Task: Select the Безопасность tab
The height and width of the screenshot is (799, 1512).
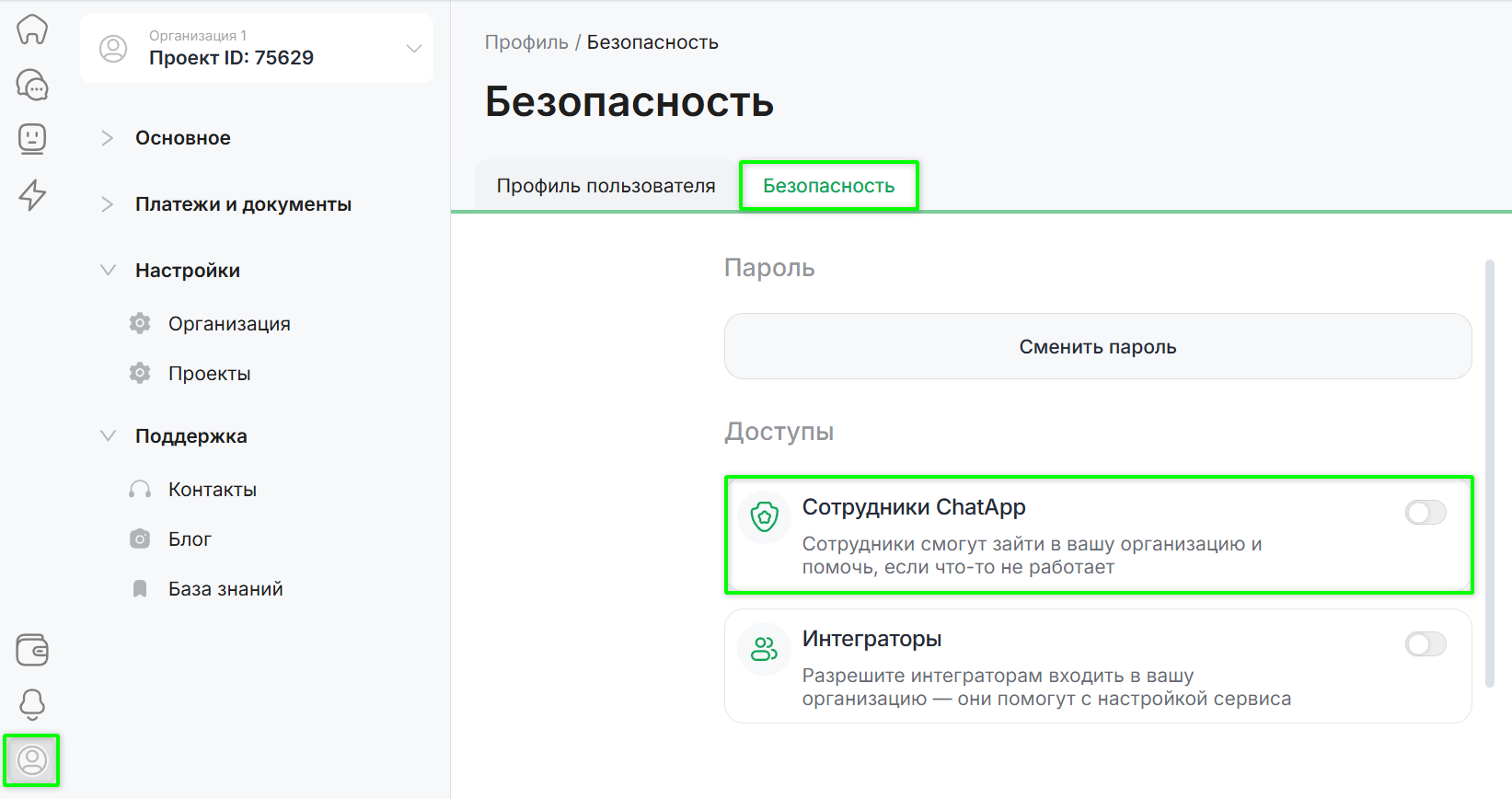Action: click(828, 186)
